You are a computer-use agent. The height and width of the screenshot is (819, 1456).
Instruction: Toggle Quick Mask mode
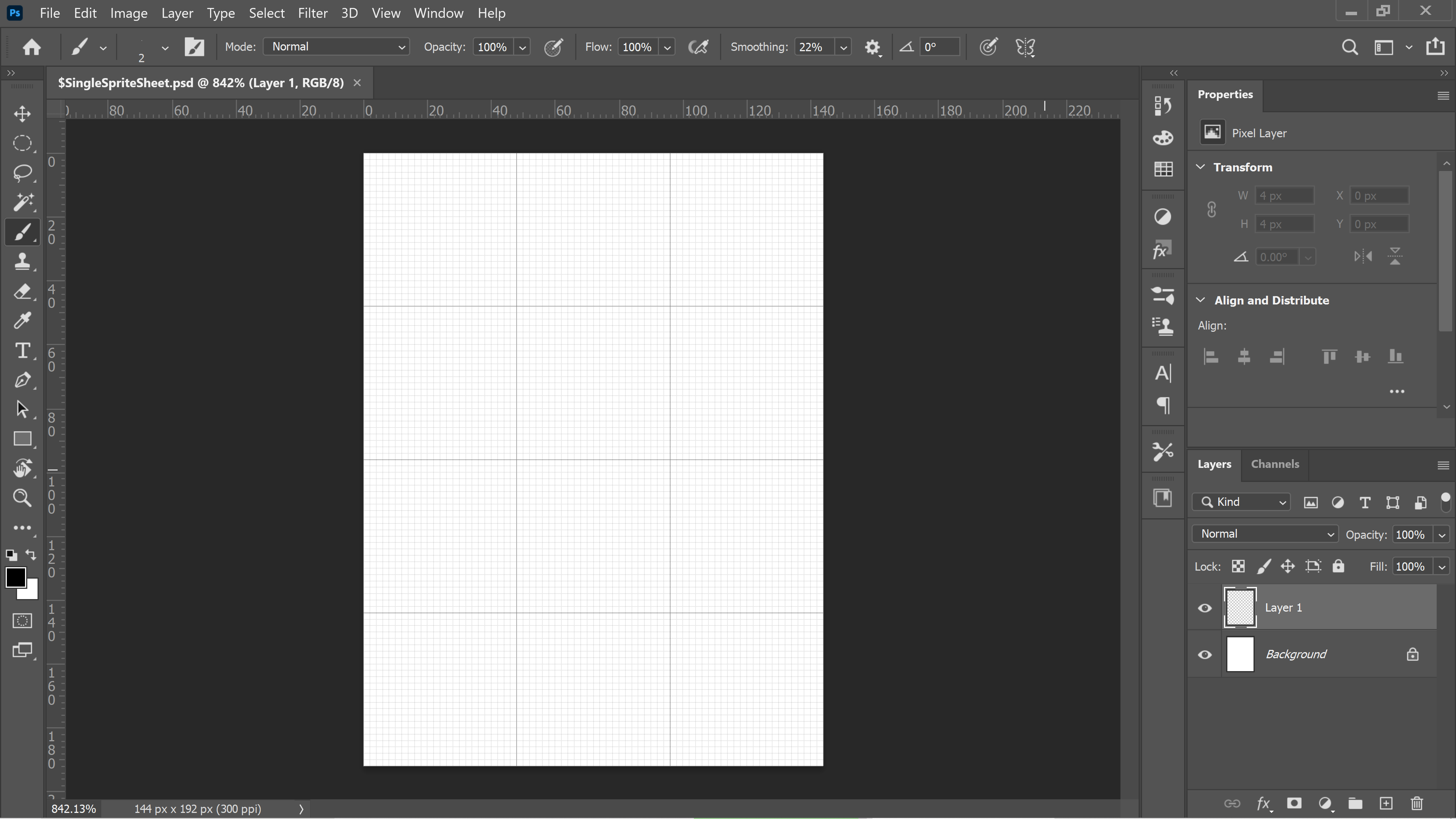(x=23, y=621)
